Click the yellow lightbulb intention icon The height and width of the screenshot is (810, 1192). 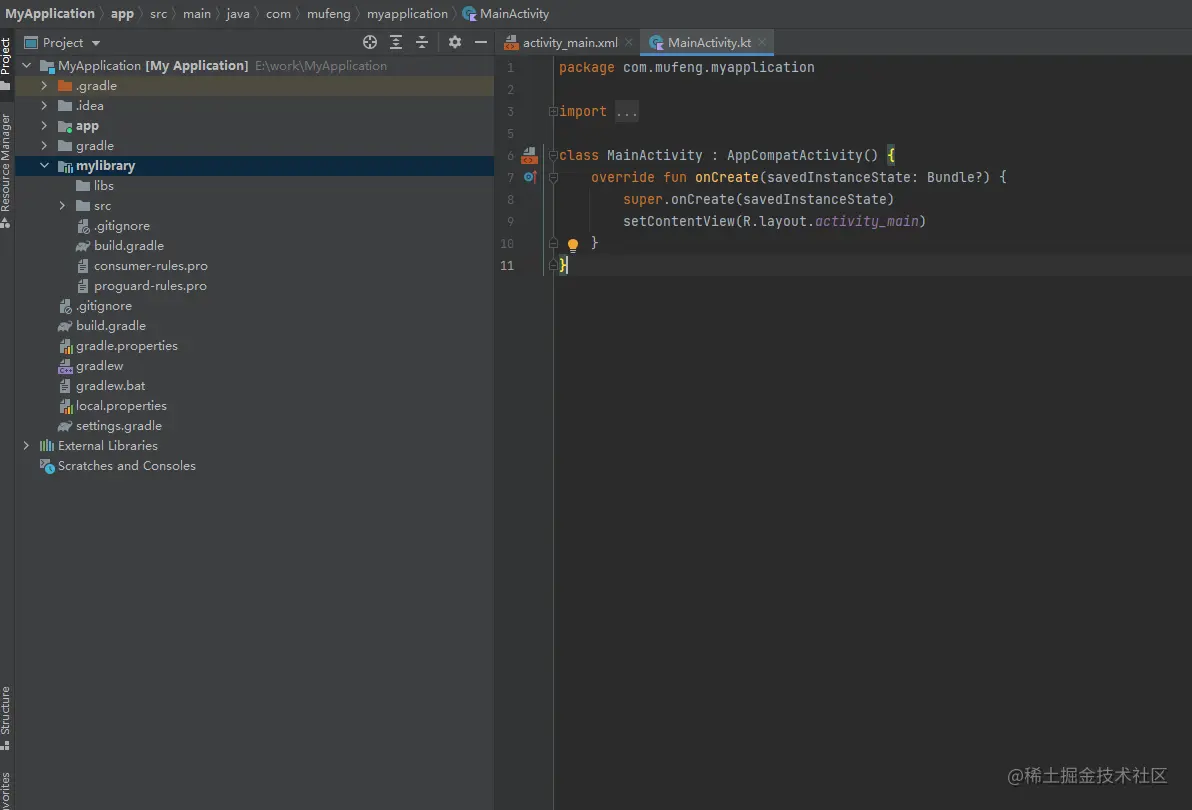point(572,244)
